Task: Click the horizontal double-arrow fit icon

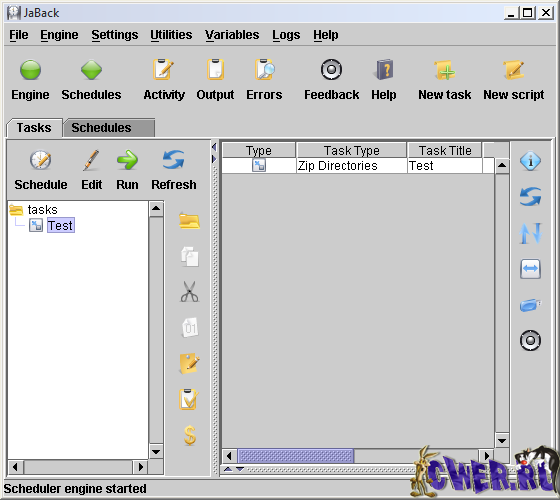Action: 530,269
